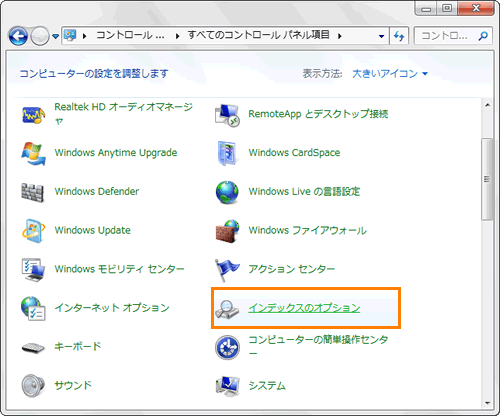Click the Windows CardSpace icon

(227, 153)
